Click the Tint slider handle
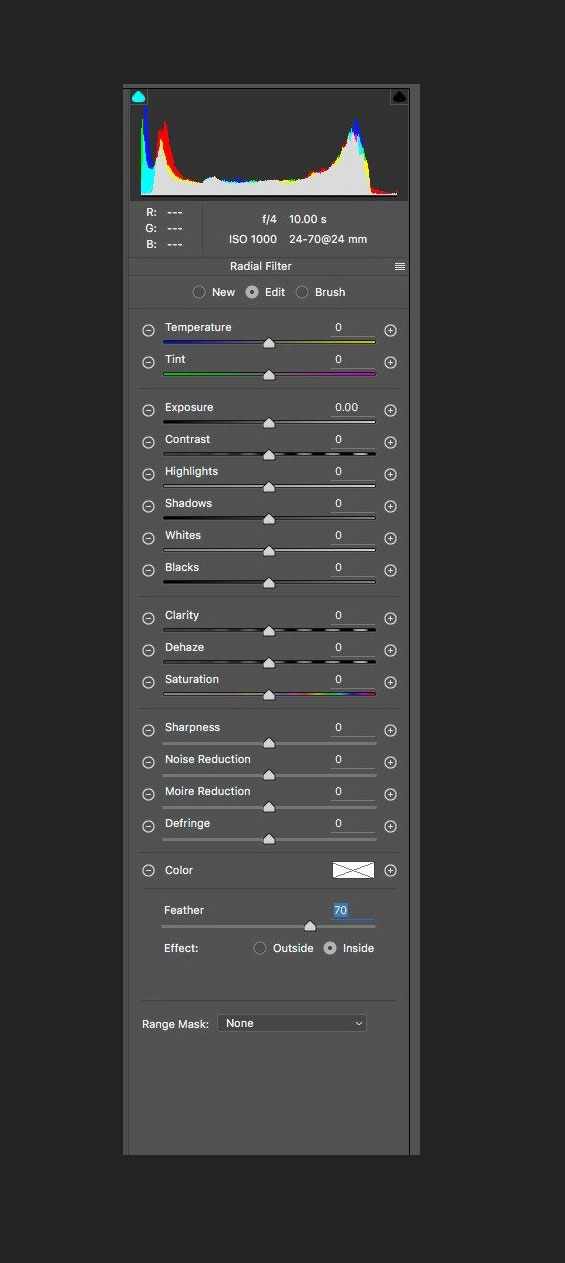This screenshot has width=565, height=1263. click(269, 375)
